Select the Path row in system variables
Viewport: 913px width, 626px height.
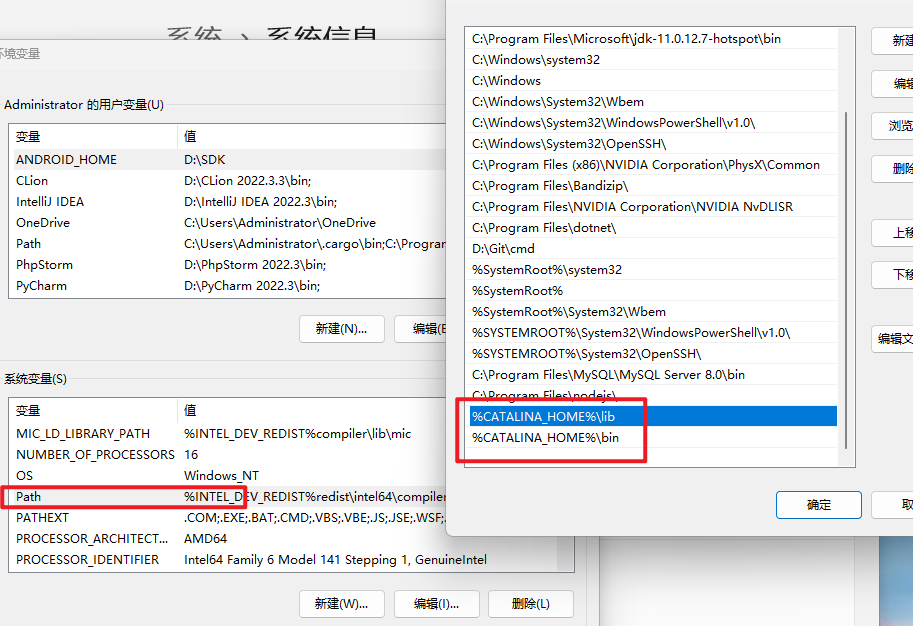[x=29, y=497]
